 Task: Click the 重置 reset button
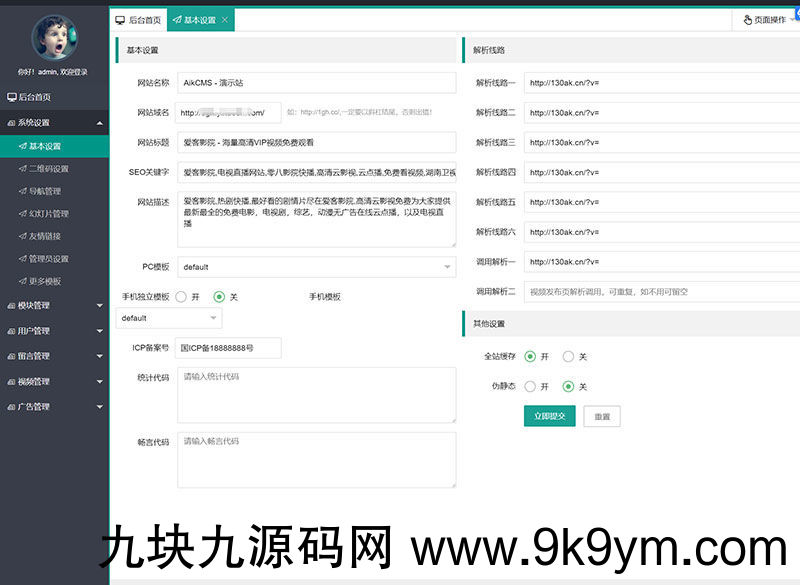coord(602,416)
